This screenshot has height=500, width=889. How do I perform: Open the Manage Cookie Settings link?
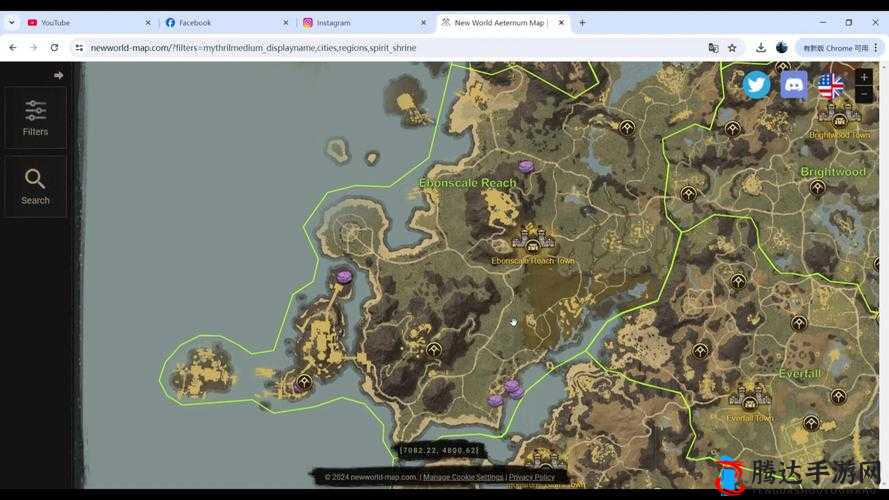tap(463, 477)
